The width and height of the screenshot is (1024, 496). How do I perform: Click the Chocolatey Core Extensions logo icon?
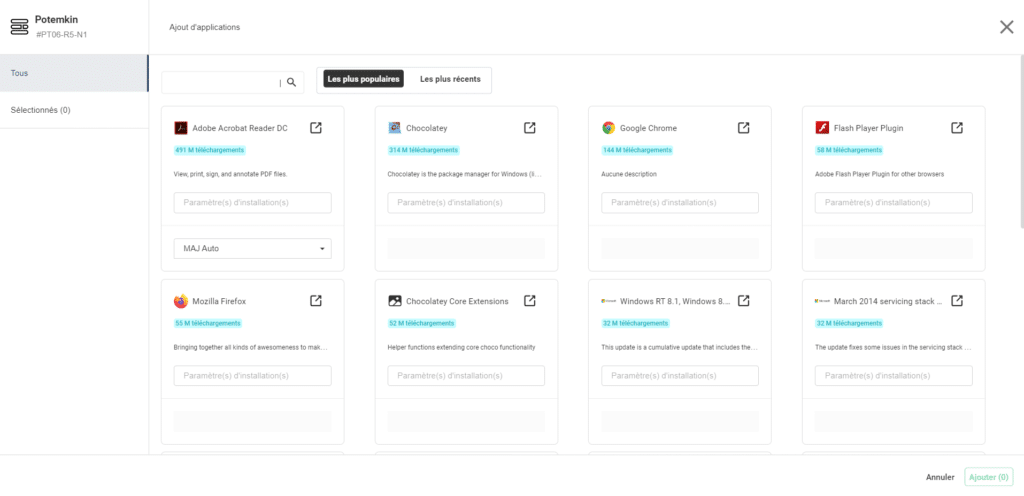pyautogui.click(x=394, y=301)
